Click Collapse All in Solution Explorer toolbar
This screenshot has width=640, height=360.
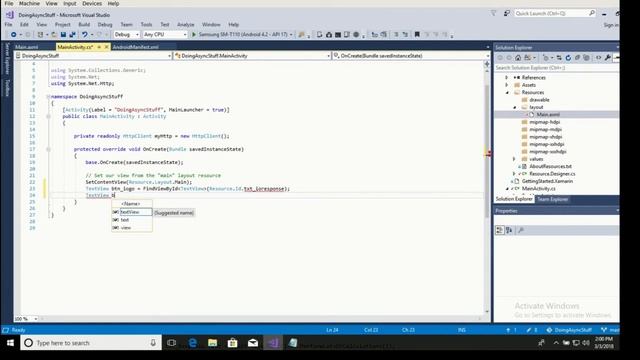click(577, 58)
